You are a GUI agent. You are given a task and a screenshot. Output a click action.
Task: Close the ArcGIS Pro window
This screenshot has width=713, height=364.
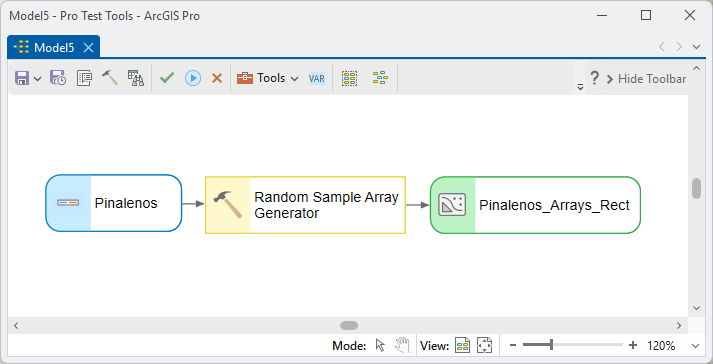click(690, 15)
